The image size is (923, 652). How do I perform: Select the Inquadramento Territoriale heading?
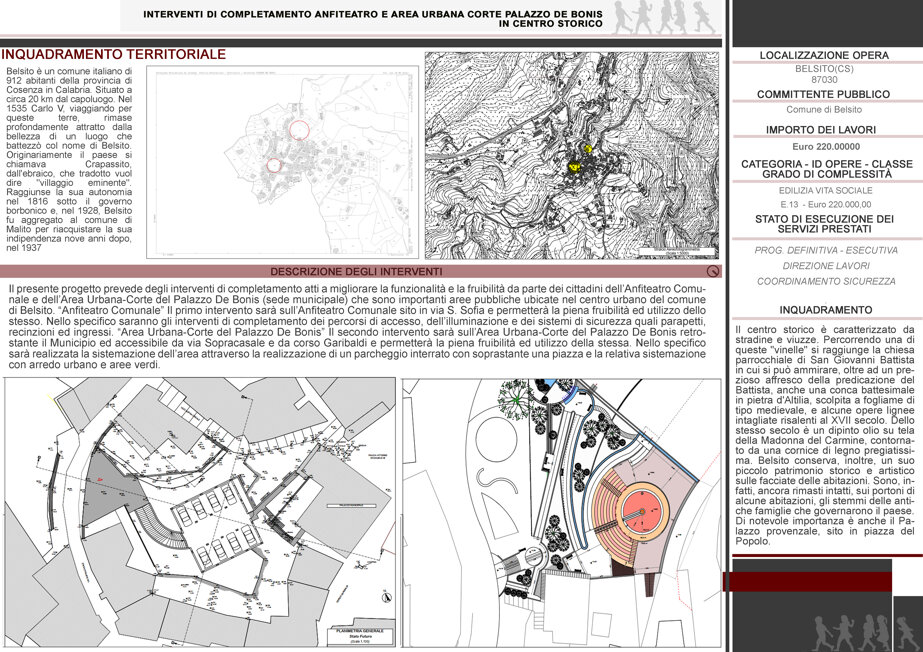click(x=114, y=54)
